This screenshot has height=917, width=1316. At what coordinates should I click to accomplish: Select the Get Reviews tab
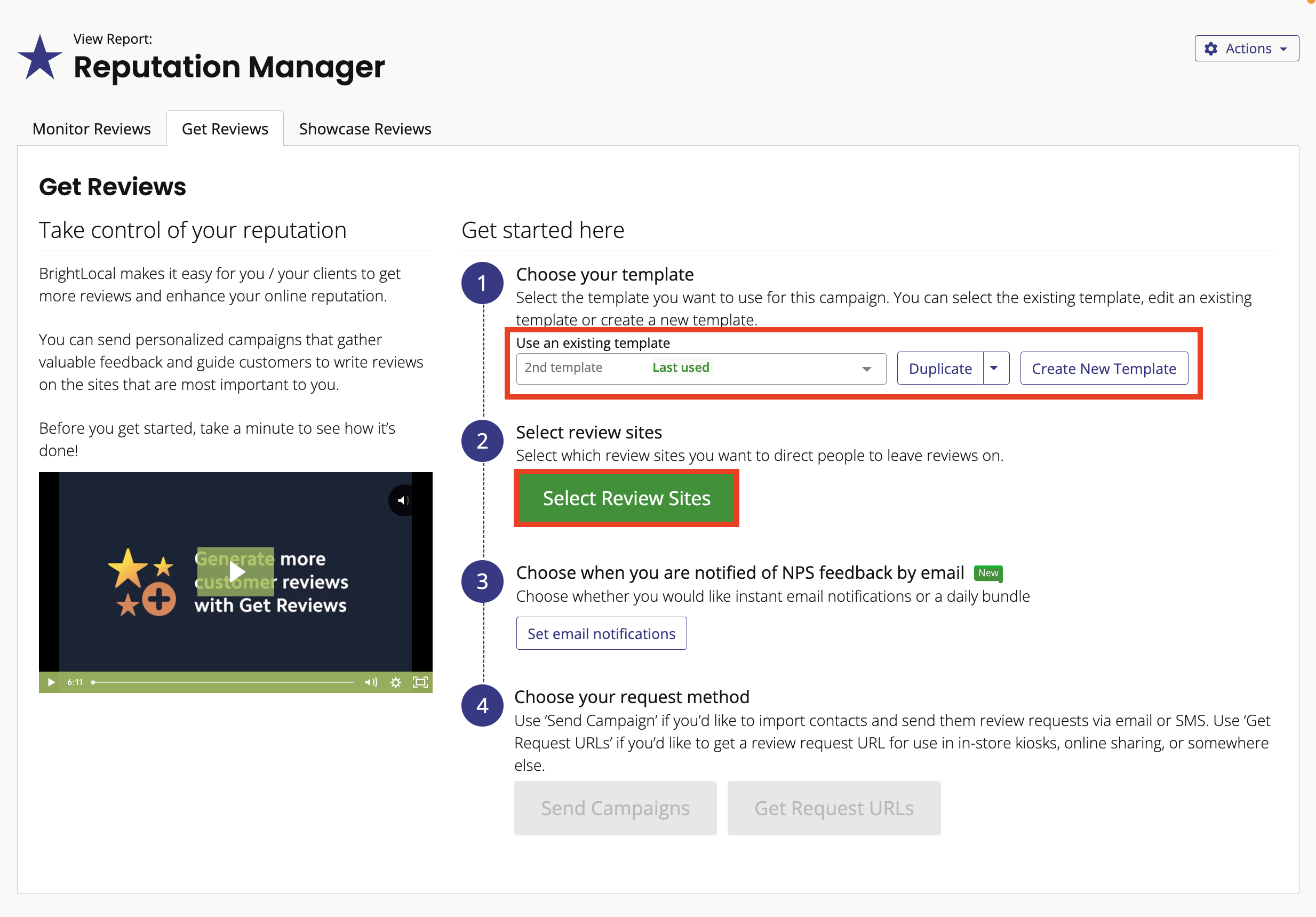(225, 129)
